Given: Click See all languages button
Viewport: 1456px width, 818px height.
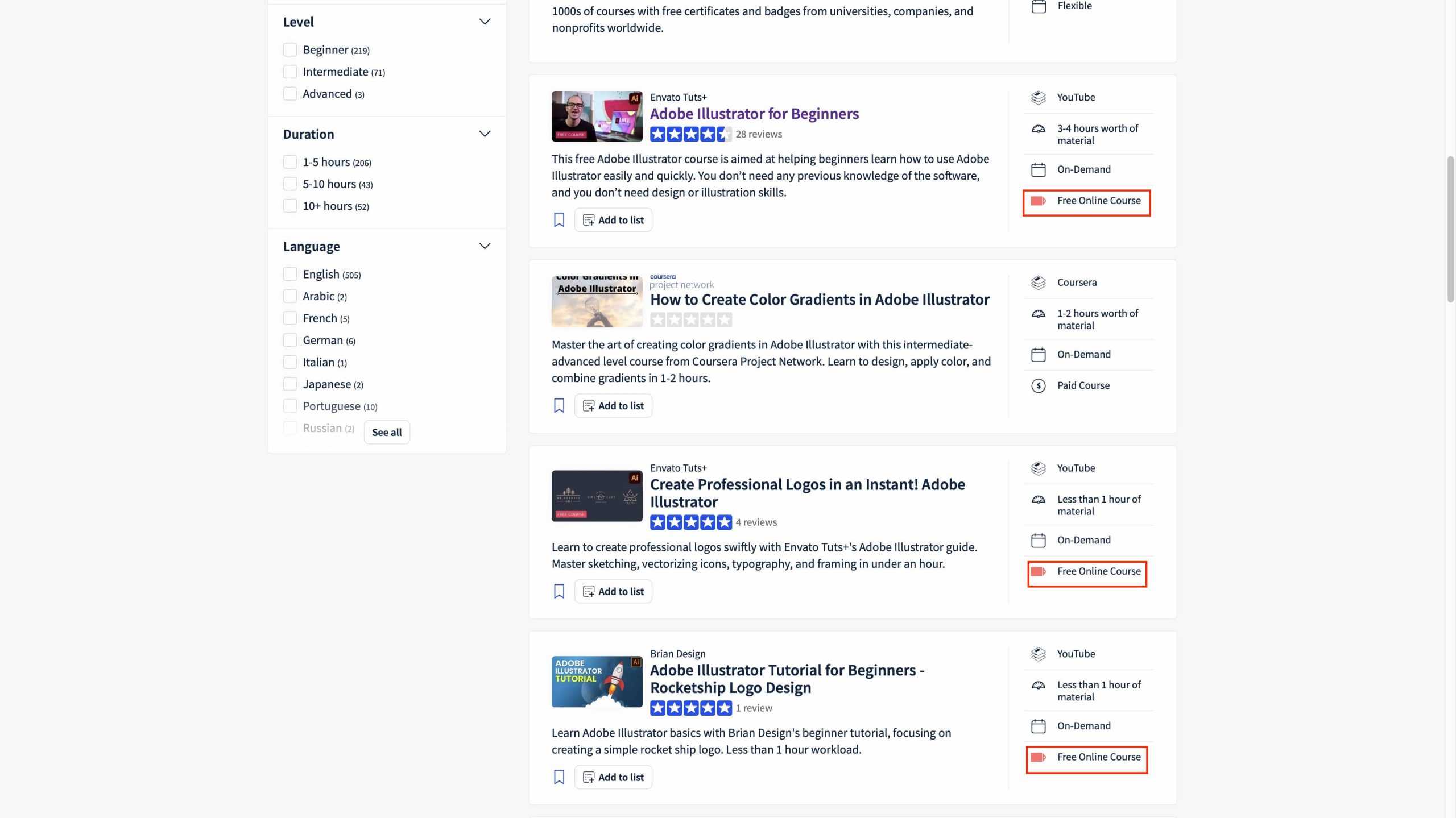Looking at the screenshot, I should tap(387, 432).
